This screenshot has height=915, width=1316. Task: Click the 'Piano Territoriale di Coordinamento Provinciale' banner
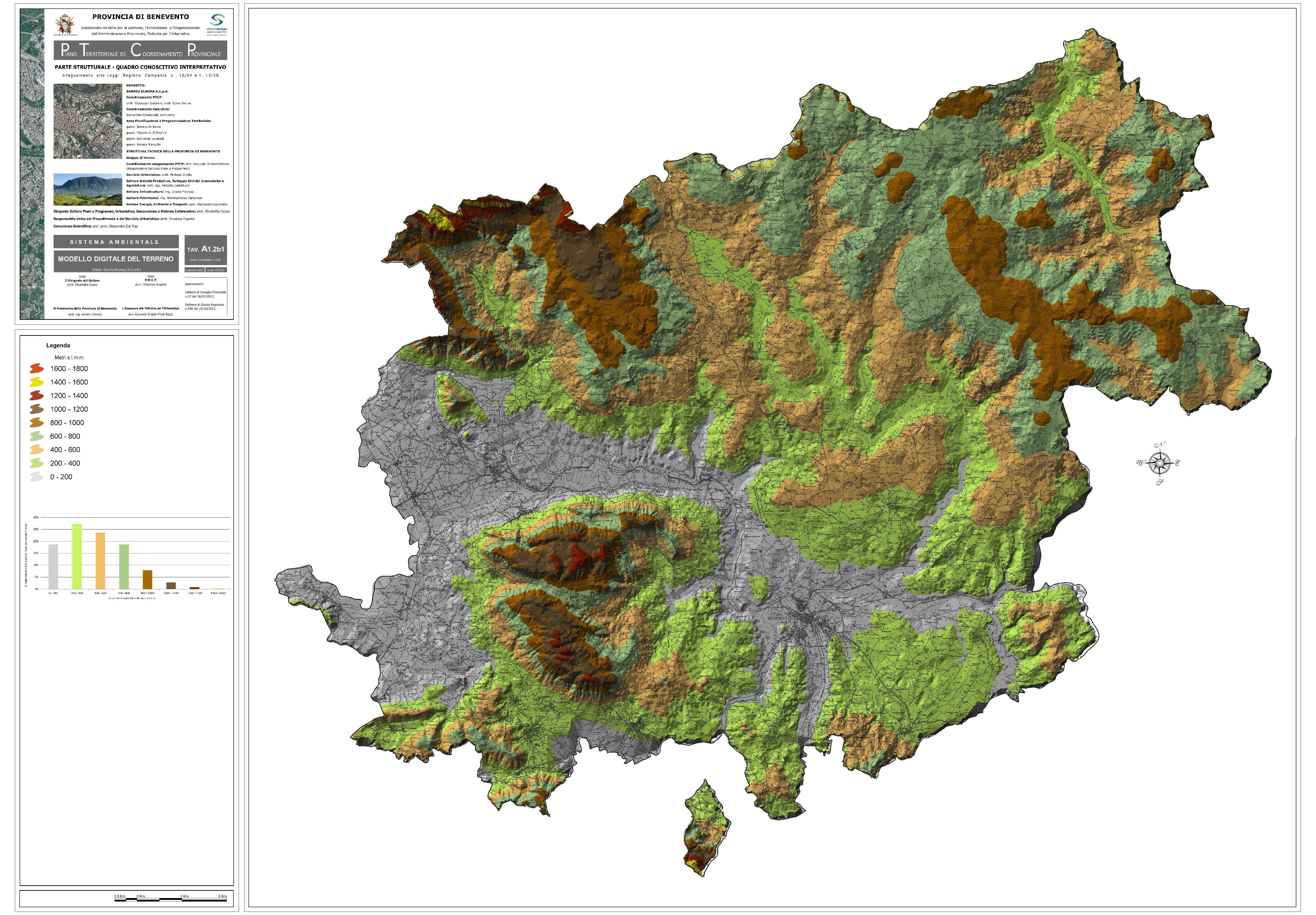(x=141, y=50)
